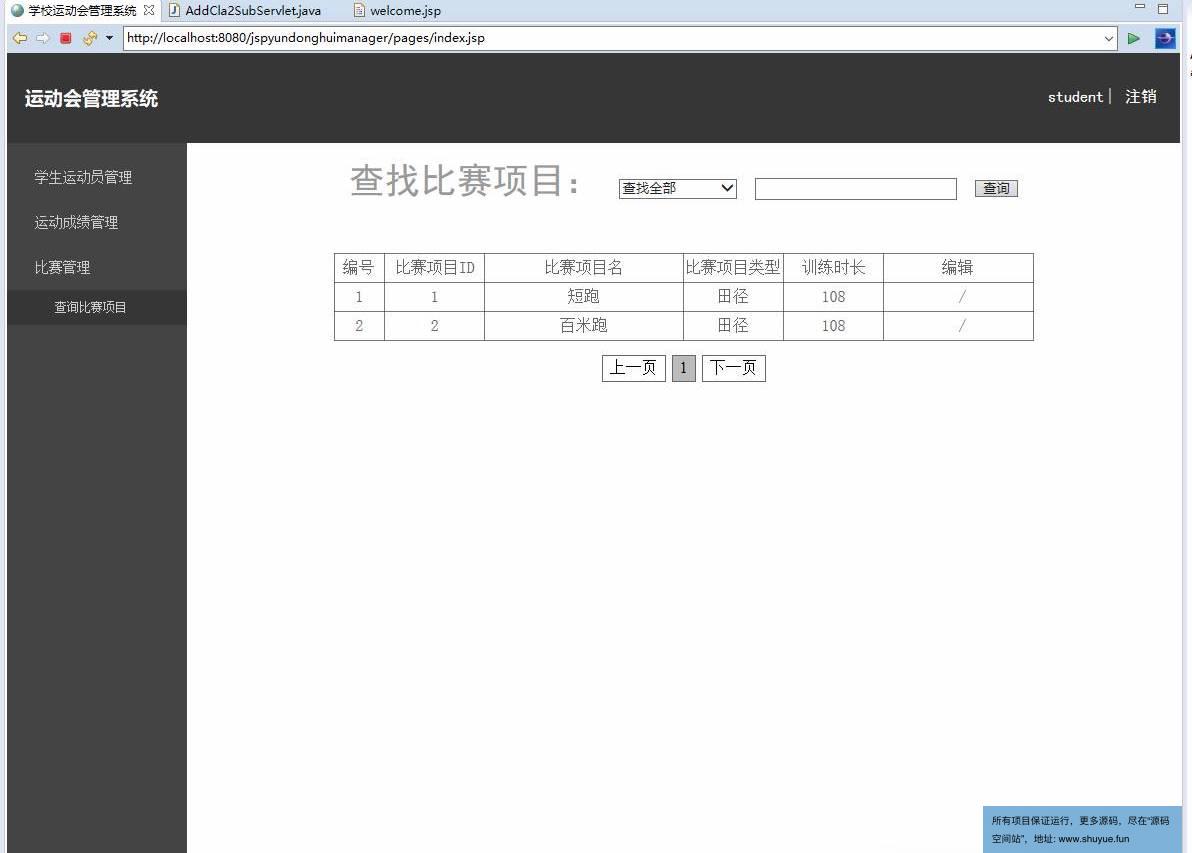Open the 查找全部 search type dropdown
This screenshot has width=1192, height=853.
(x=677, y=188)
